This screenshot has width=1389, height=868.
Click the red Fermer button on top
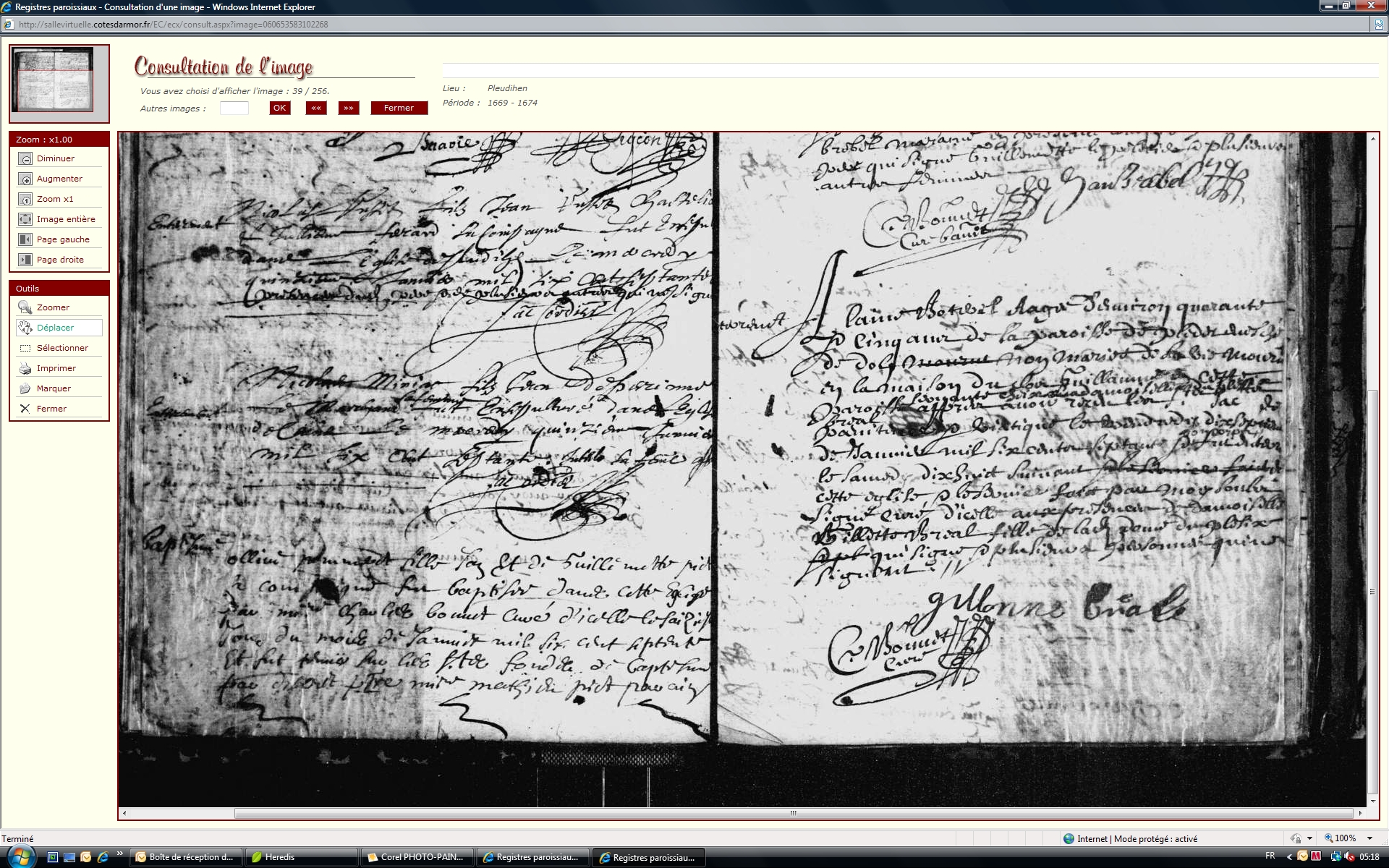tap(399, 108)
